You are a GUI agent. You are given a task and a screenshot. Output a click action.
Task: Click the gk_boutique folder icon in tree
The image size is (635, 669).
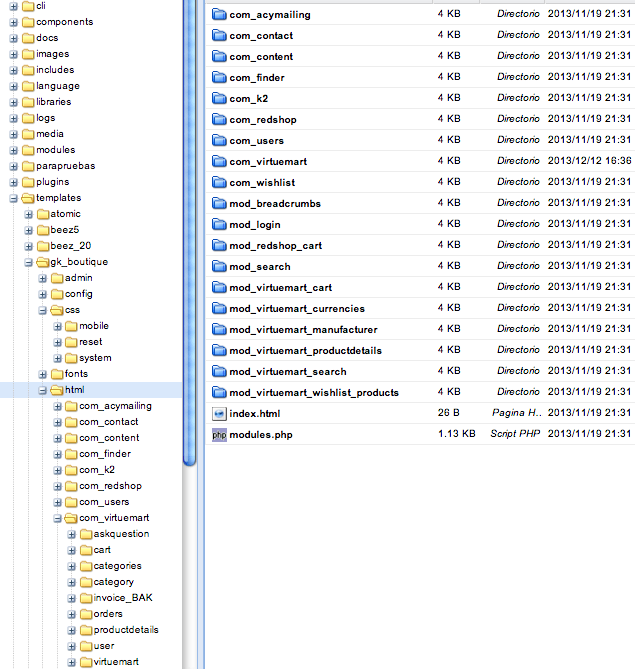coord(43,262)
